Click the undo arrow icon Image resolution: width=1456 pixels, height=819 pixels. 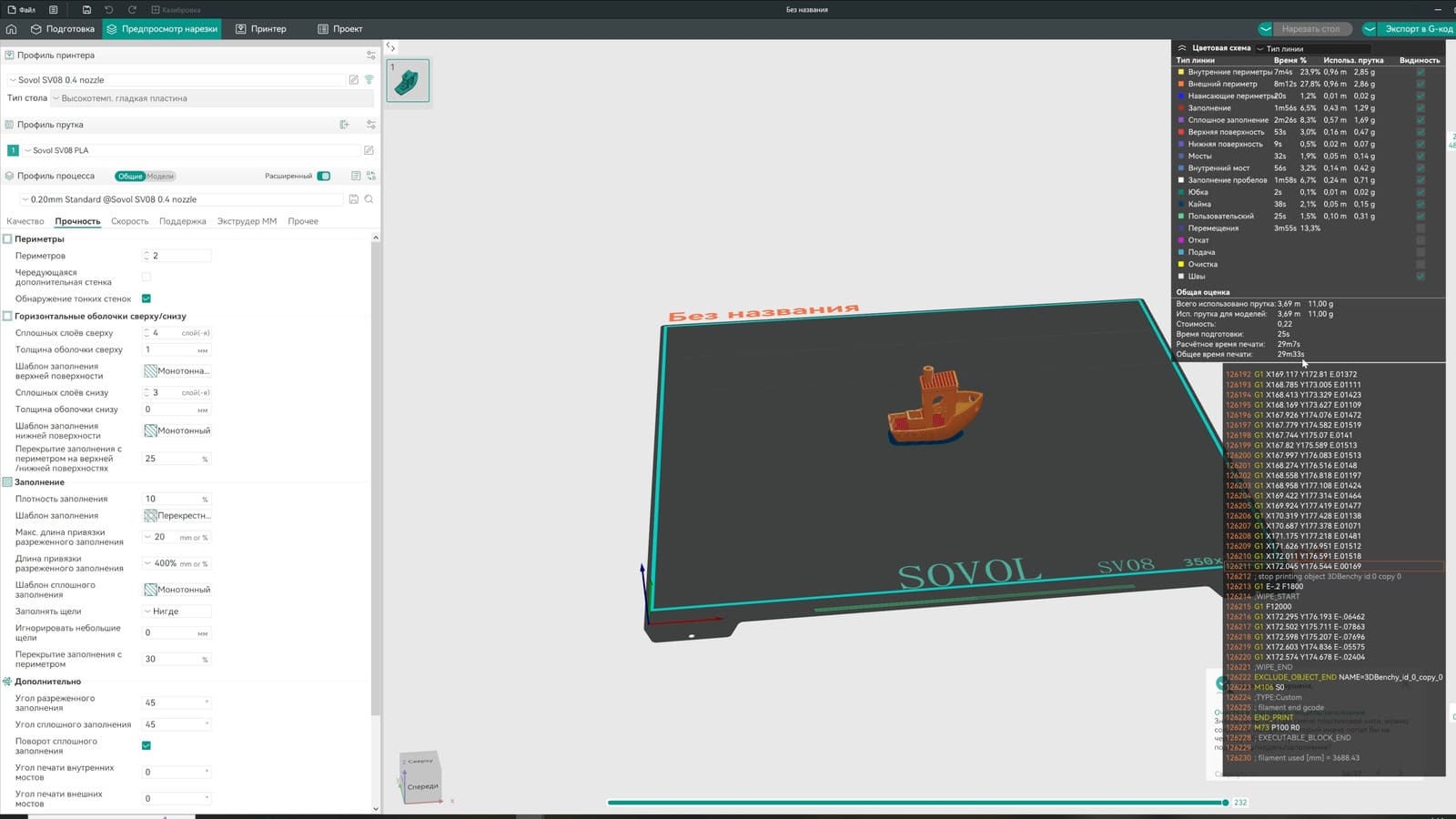pyautogui.click(x=109, y=10)
